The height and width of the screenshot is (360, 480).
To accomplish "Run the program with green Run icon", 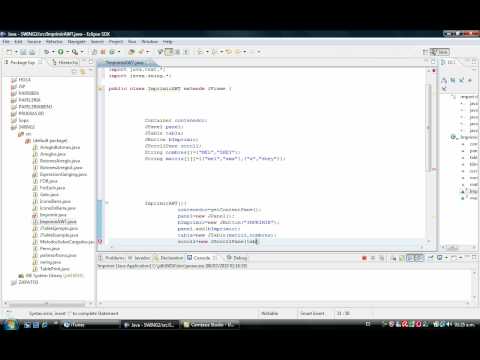I will tap(61, 52).
